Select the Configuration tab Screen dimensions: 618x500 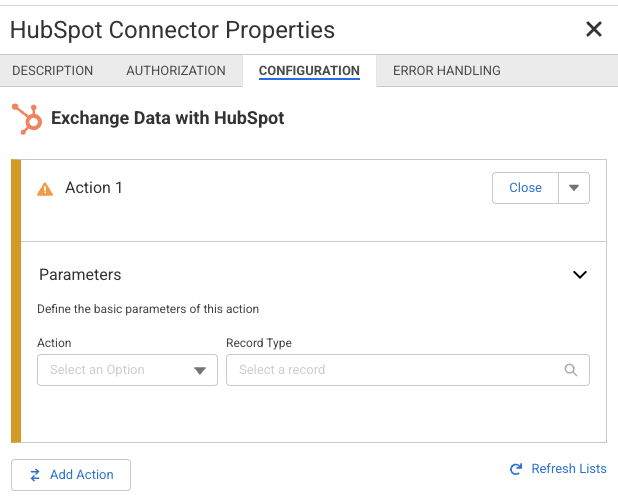point(309,71)
